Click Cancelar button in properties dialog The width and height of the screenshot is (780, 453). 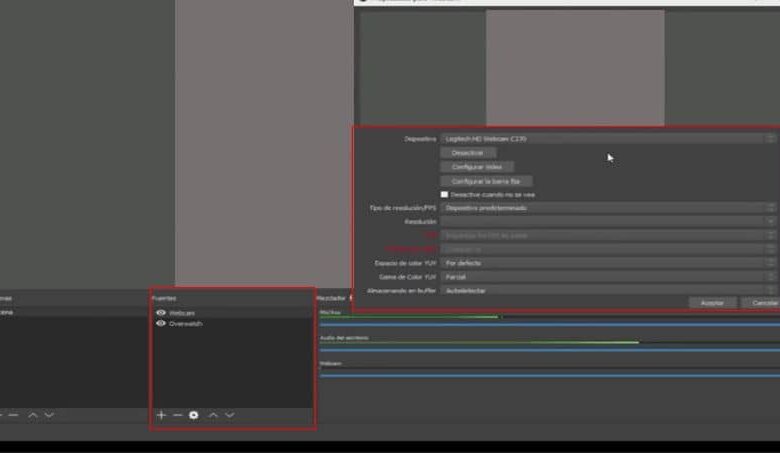(761, 303)
